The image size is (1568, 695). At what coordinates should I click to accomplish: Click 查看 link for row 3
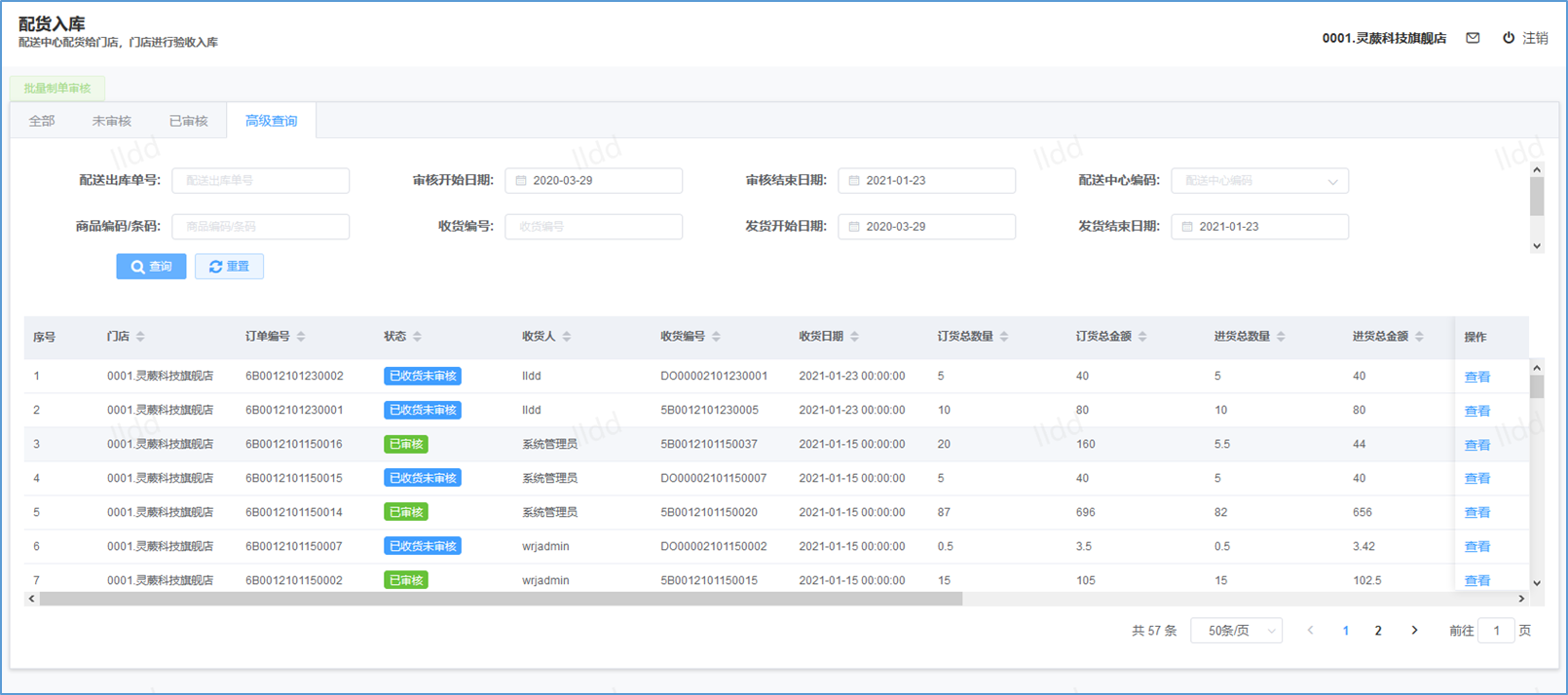[x=1476, y=445]
